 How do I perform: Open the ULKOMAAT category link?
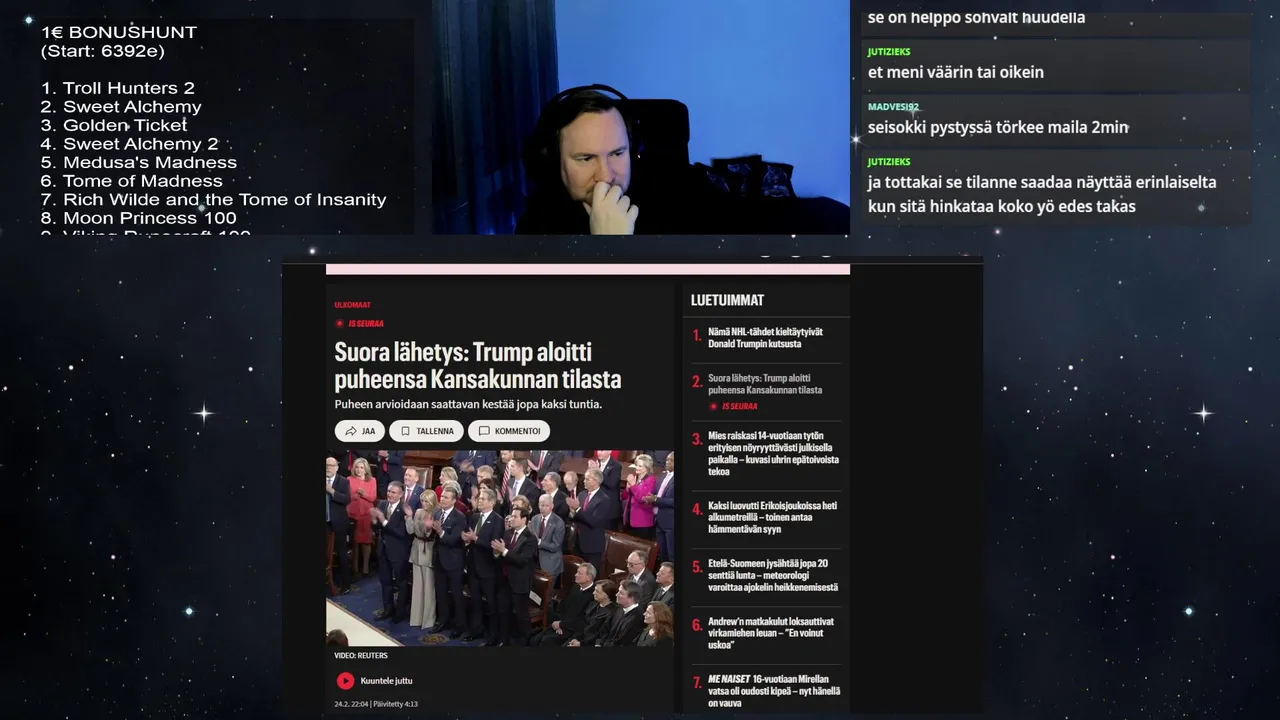pos(352,305)
